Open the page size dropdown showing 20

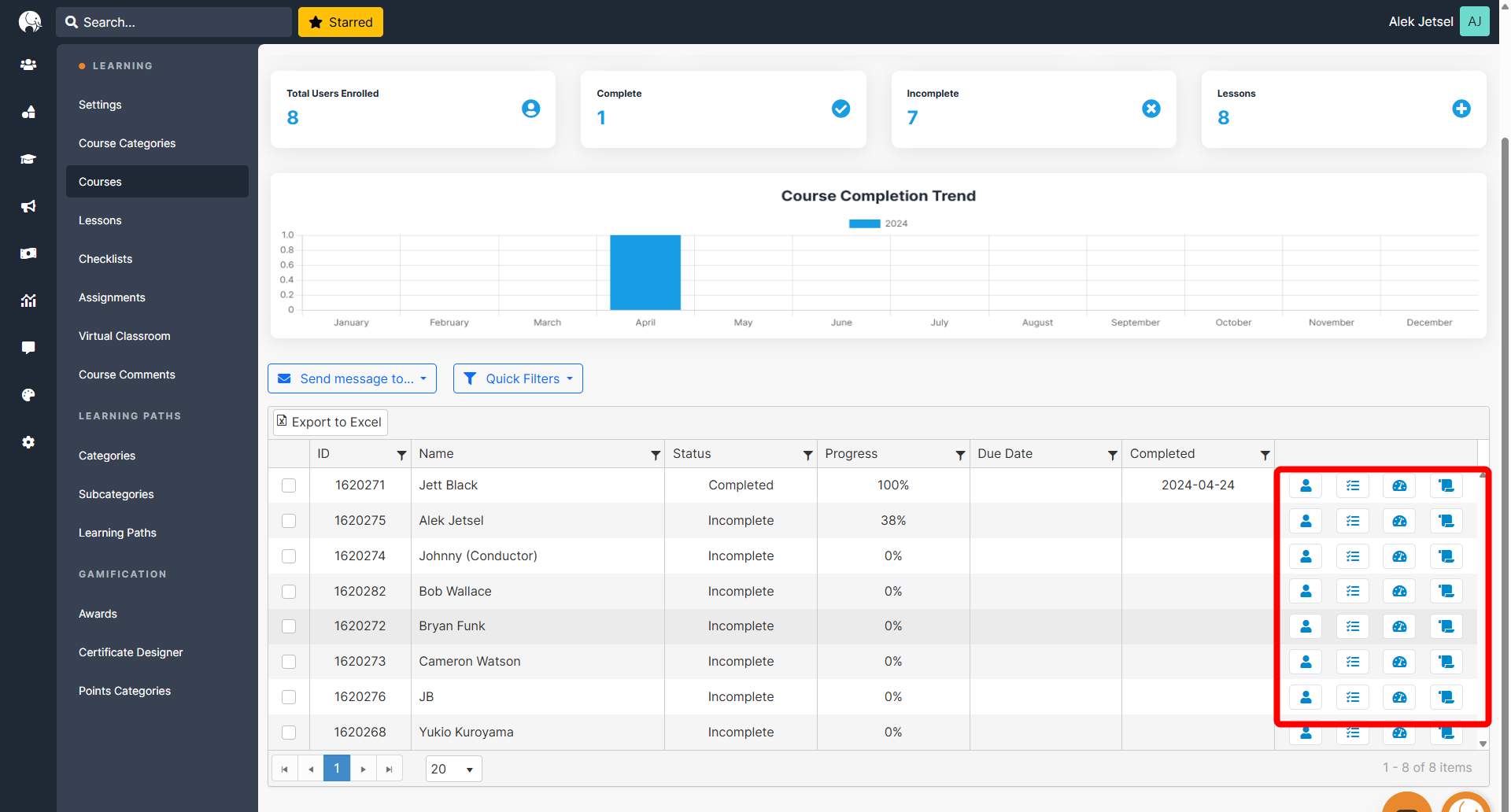(x=453, y=769)
